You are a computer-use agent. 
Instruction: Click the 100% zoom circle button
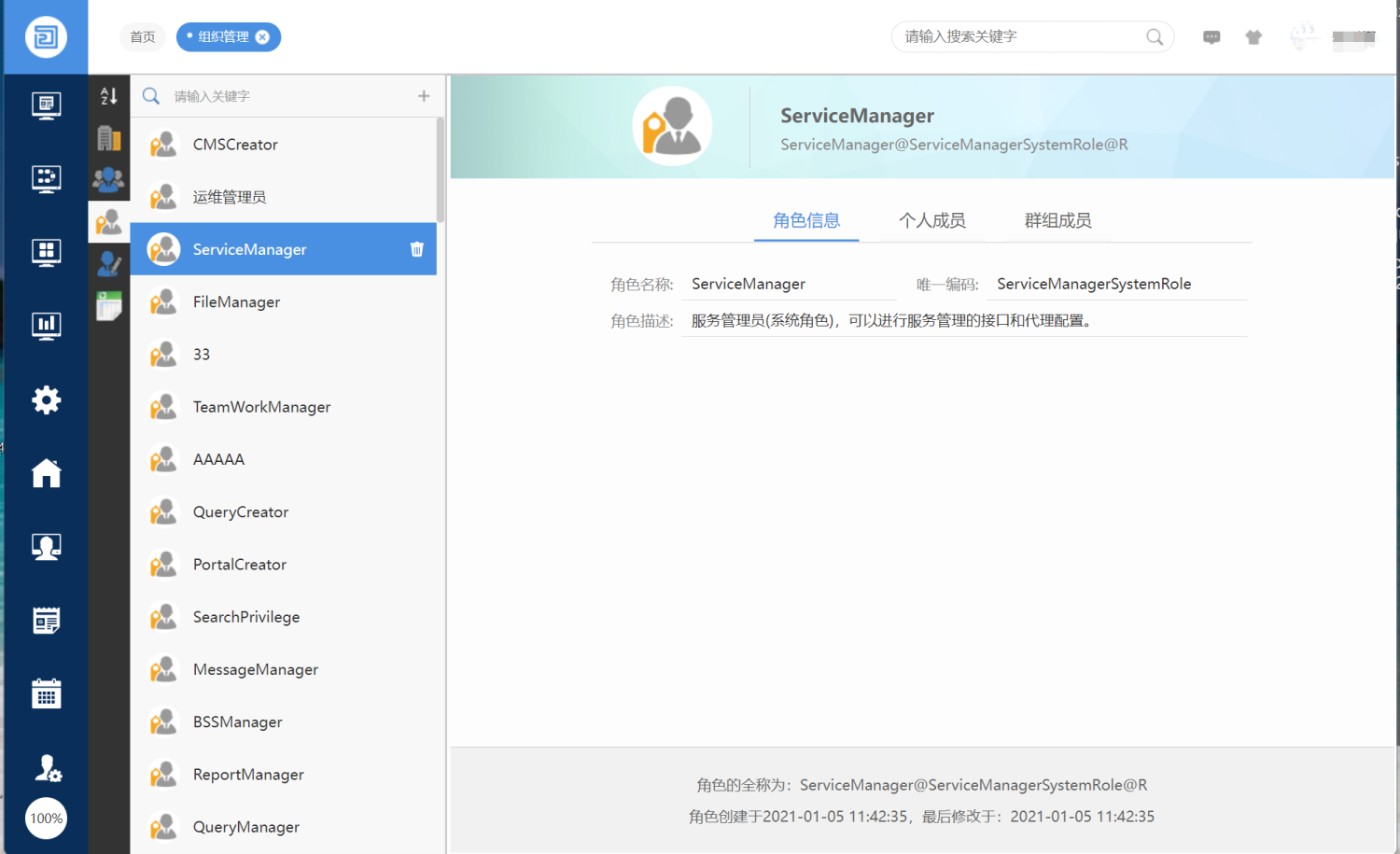46,819
